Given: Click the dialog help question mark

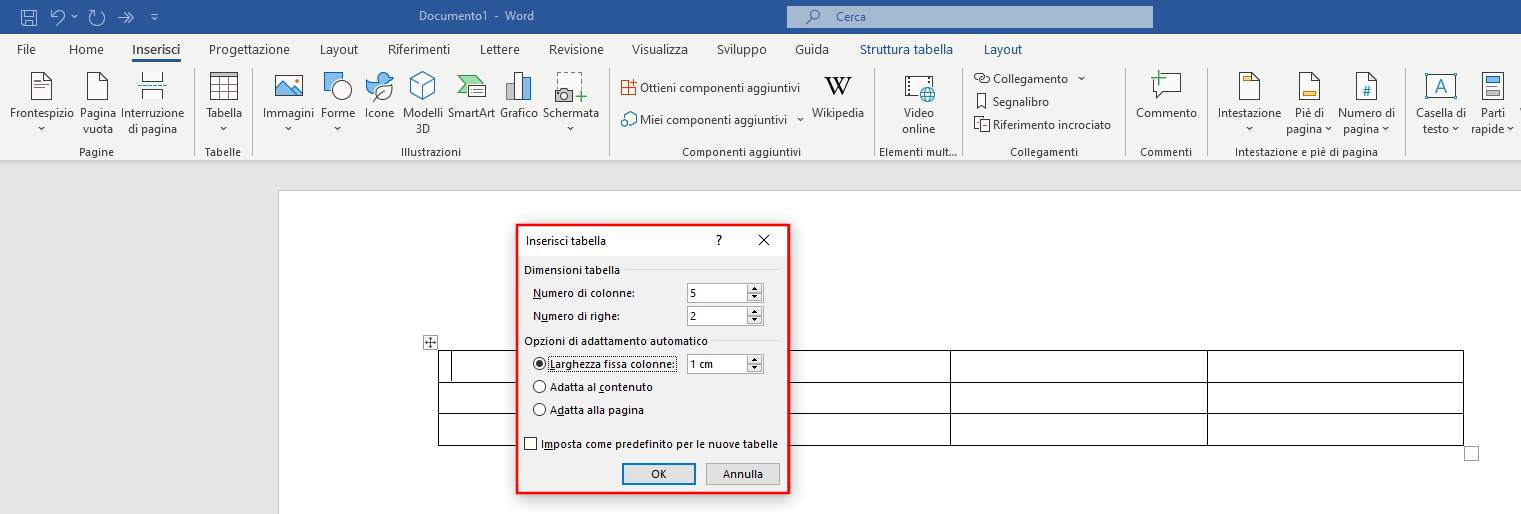Looking at the screenshot, I should (718, 241).
